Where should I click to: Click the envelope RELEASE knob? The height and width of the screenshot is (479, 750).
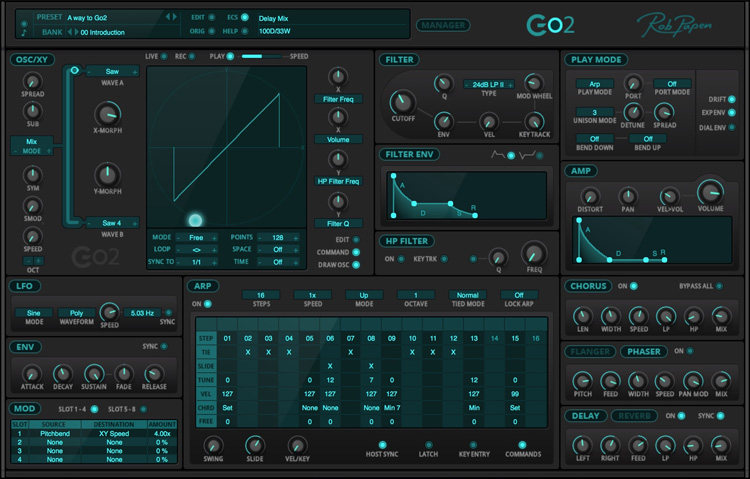154,374
